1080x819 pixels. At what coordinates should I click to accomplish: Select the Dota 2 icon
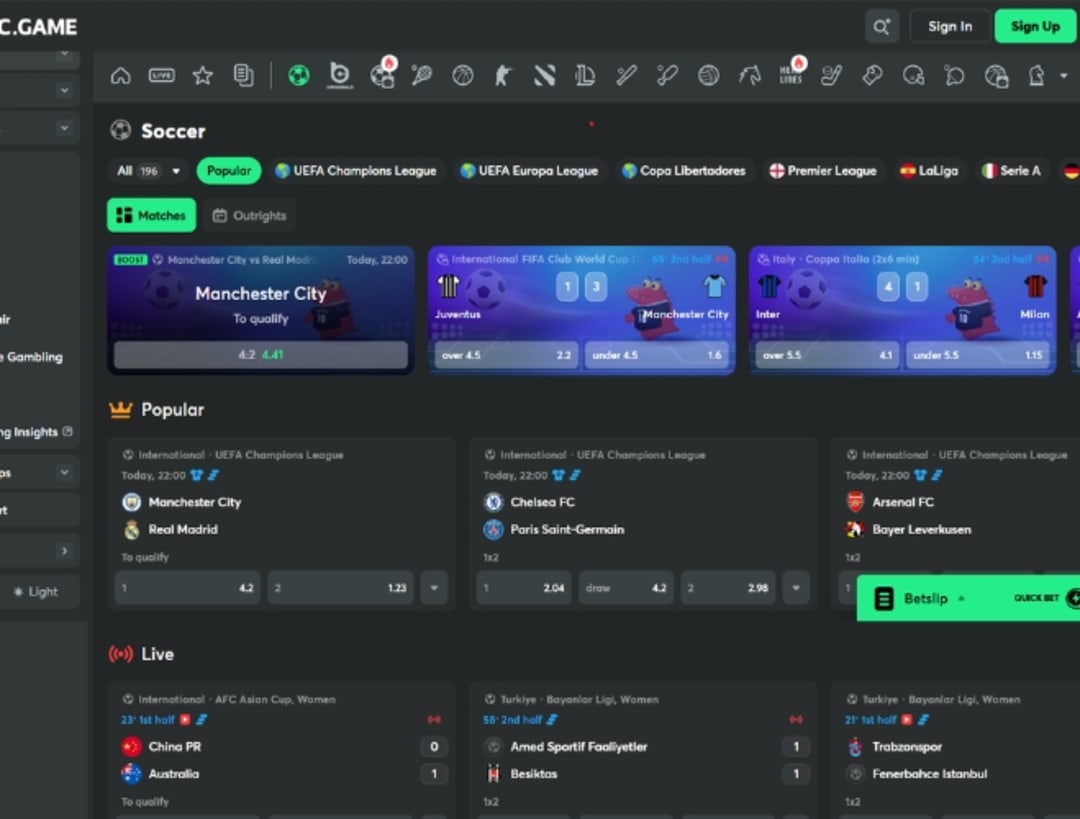(x=544, y=75)
